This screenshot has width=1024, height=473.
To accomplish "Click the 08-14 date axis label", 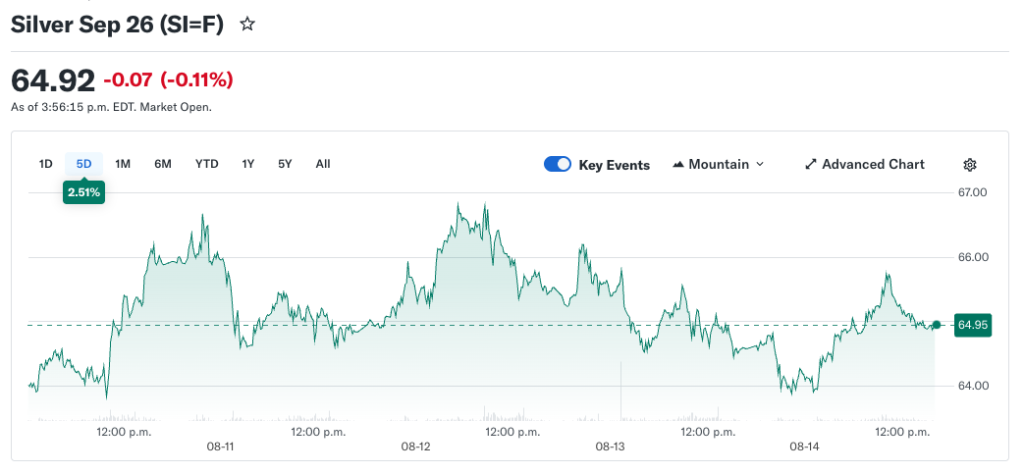I will tap(805, 447).
